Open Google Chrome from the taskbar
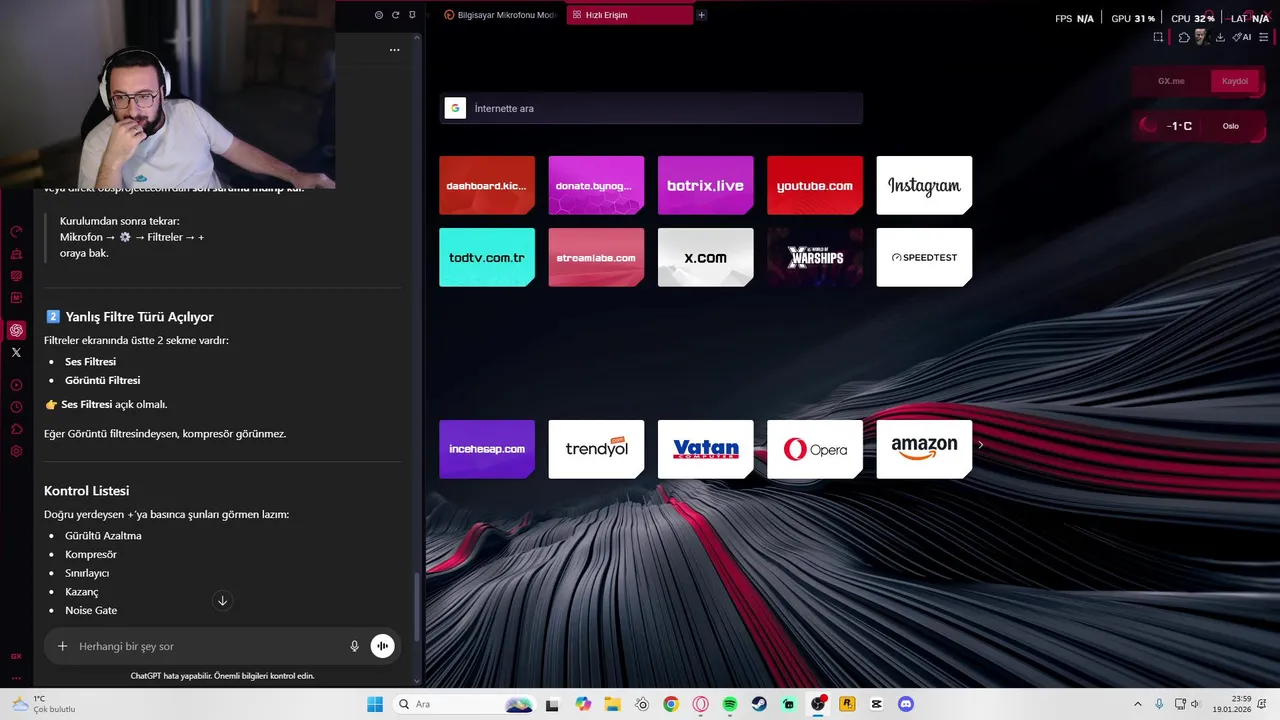 [671, 704]
